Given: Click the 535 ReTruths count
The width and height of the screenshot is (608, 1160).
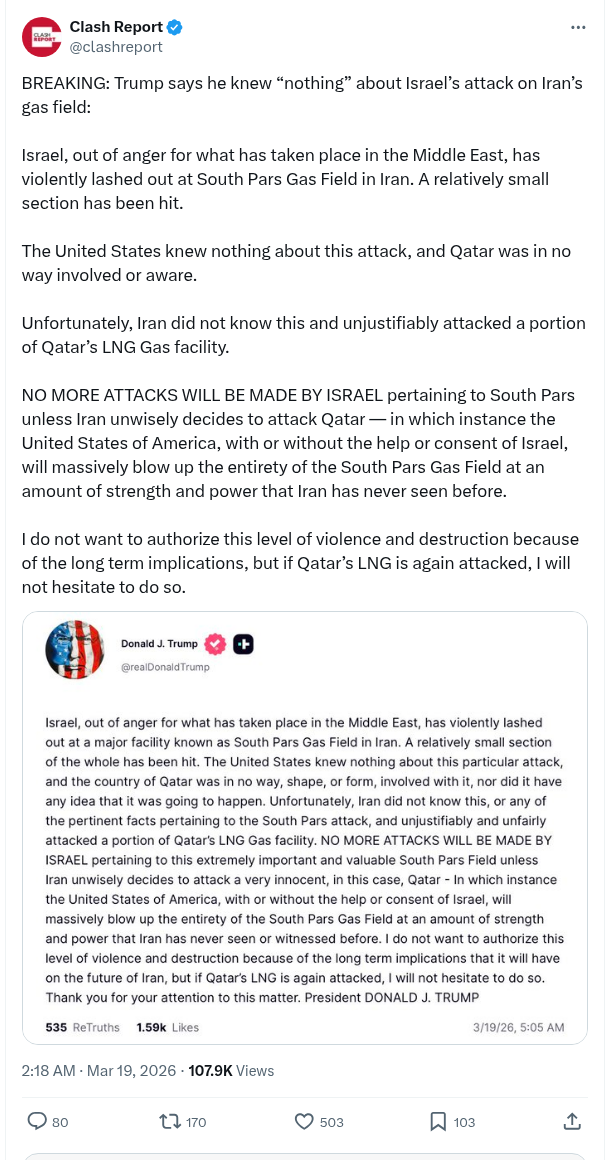Looking at the screenshot, I should coord(83,1027).
